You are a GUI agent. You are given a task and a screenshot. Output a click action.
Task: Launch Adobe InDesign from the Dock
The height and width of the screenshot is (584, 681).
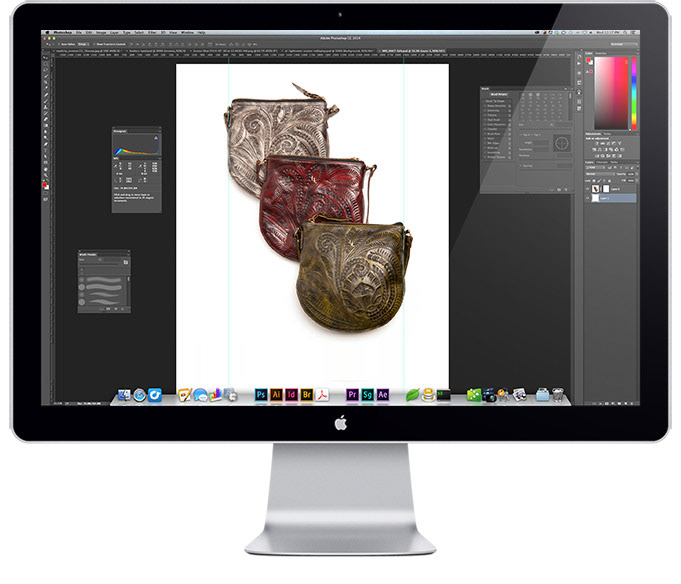coord(291,395)
